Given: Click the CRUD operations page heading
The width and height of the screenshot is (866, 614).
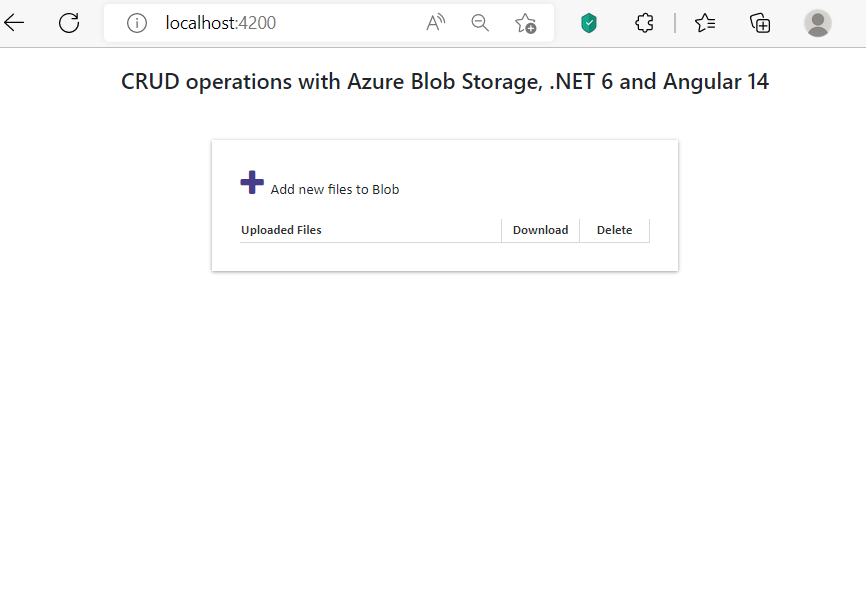Looking at the screenshot, I should pyautogui.click(x=445, y=82).
